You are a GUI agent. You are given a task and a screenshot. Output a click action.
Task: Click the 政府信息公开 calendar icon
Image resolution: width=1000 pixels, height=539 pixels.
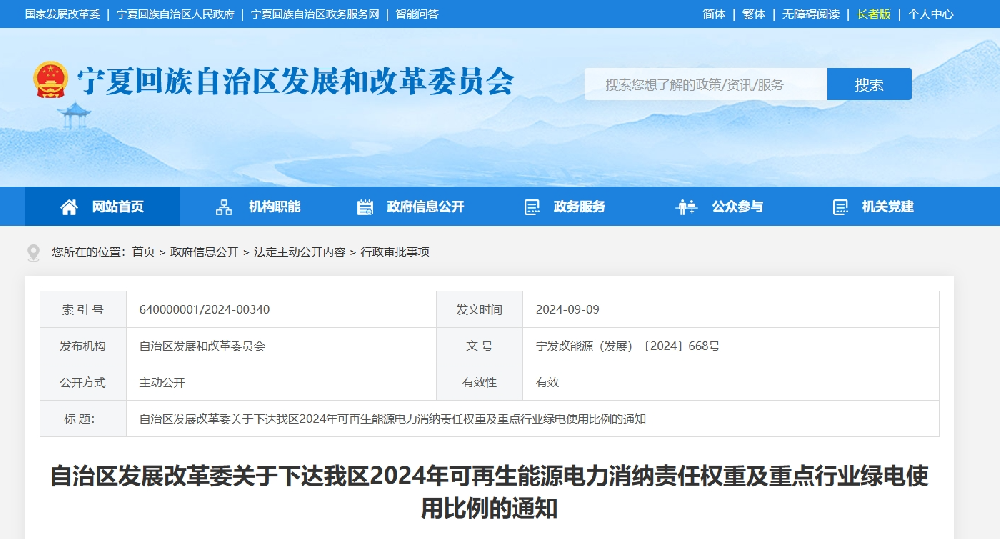coord(364,207)
